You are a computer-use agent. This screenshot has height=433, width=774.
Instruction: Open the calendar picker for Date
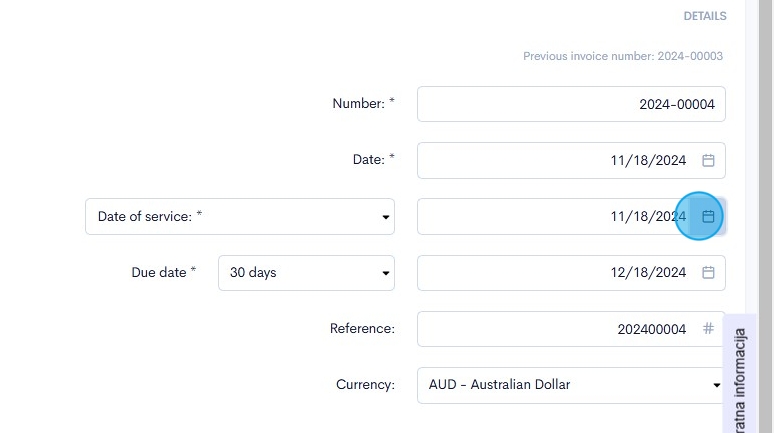pyautogui.click(x=708, y=160)
